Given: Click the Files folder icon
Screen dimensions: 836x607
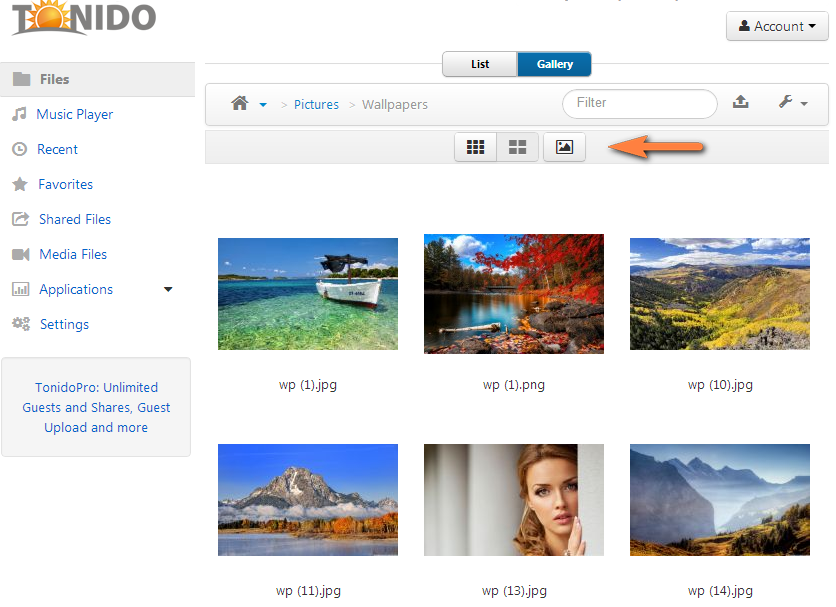Looking at the screenshot, I should (x=21, y=79).
